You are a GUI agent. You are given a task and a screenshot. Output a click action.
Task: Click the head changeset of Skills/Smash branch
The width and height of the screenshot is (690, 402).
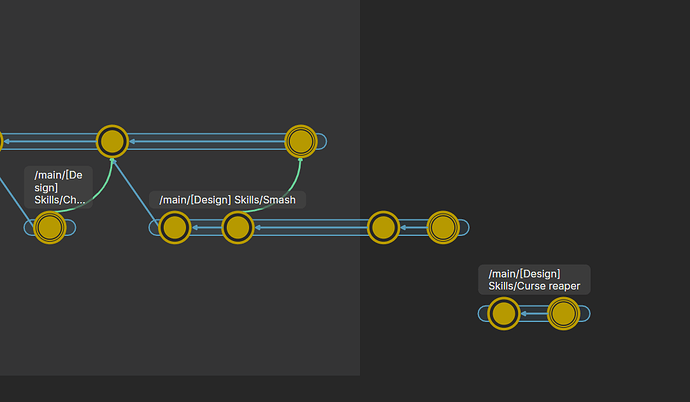click(443, 227)
